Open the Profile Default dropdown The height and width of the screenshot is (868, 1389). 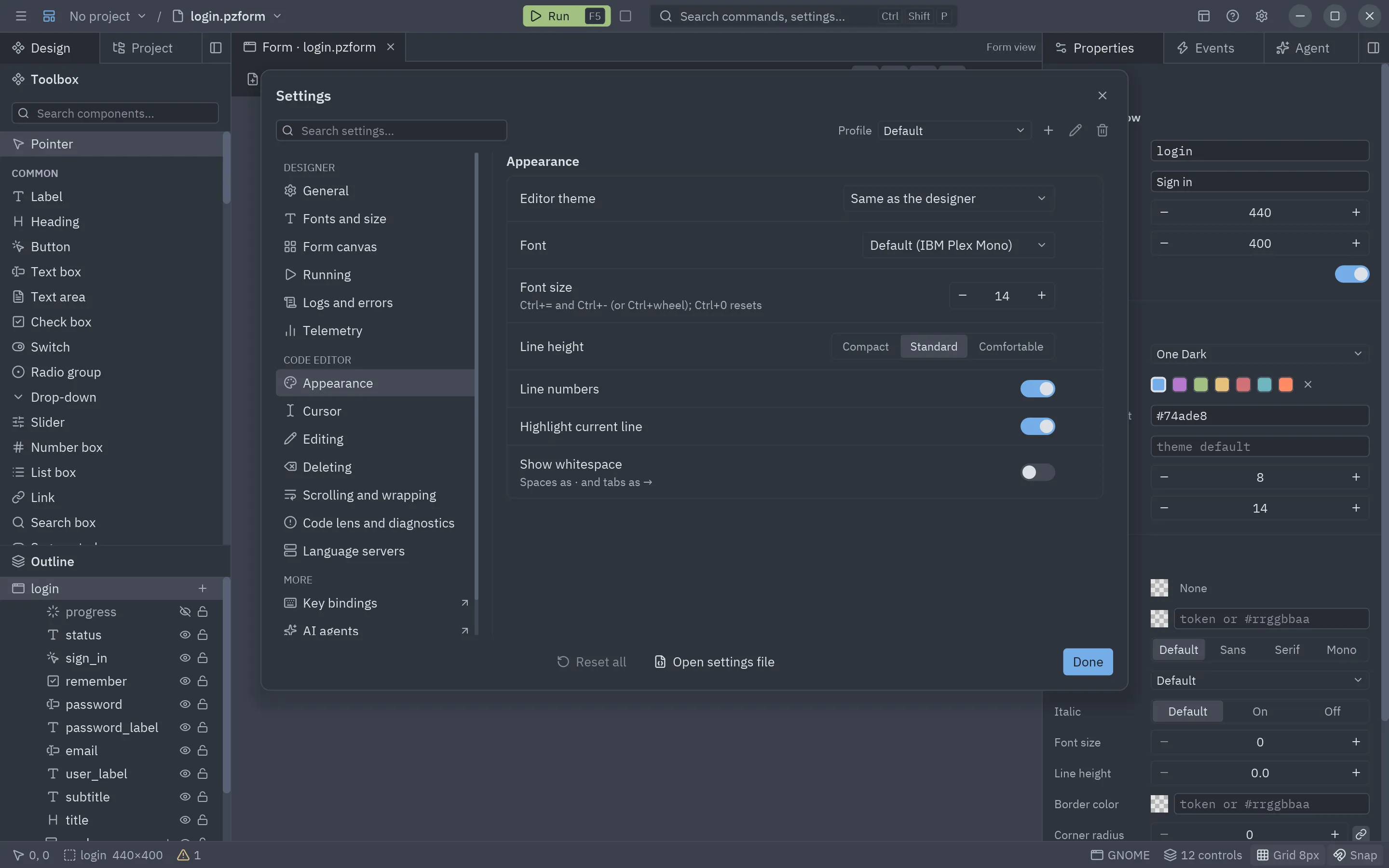click(x=954, y=130)
